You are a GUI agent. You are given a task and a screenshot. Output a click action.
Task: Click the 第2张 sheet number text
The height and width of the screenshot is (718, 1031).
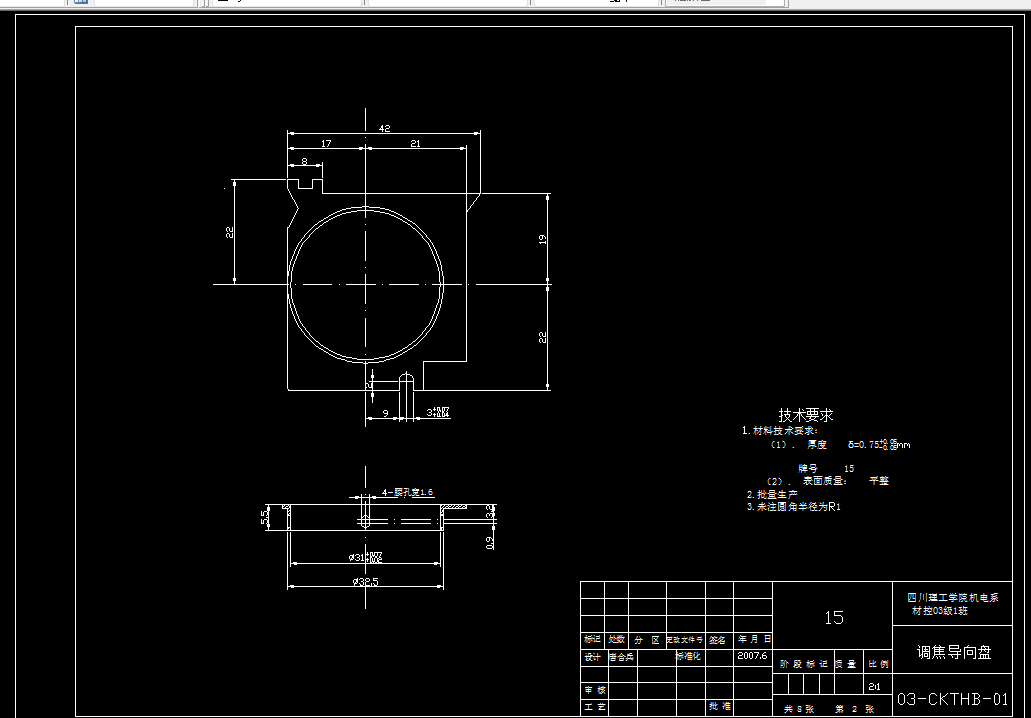[x=854, y=709]
